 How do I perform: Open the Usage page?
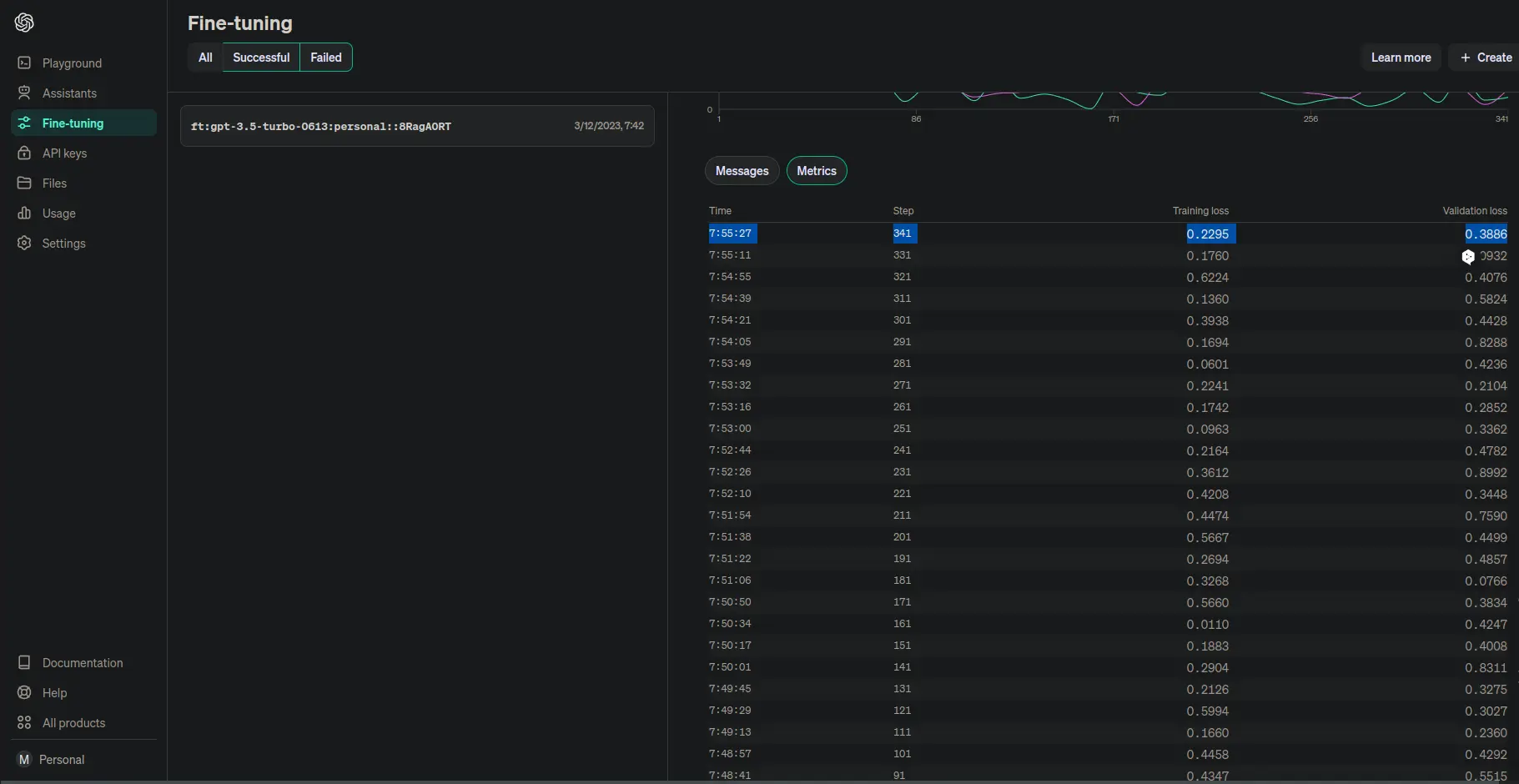pyautogui.click(x=83, y=214)
